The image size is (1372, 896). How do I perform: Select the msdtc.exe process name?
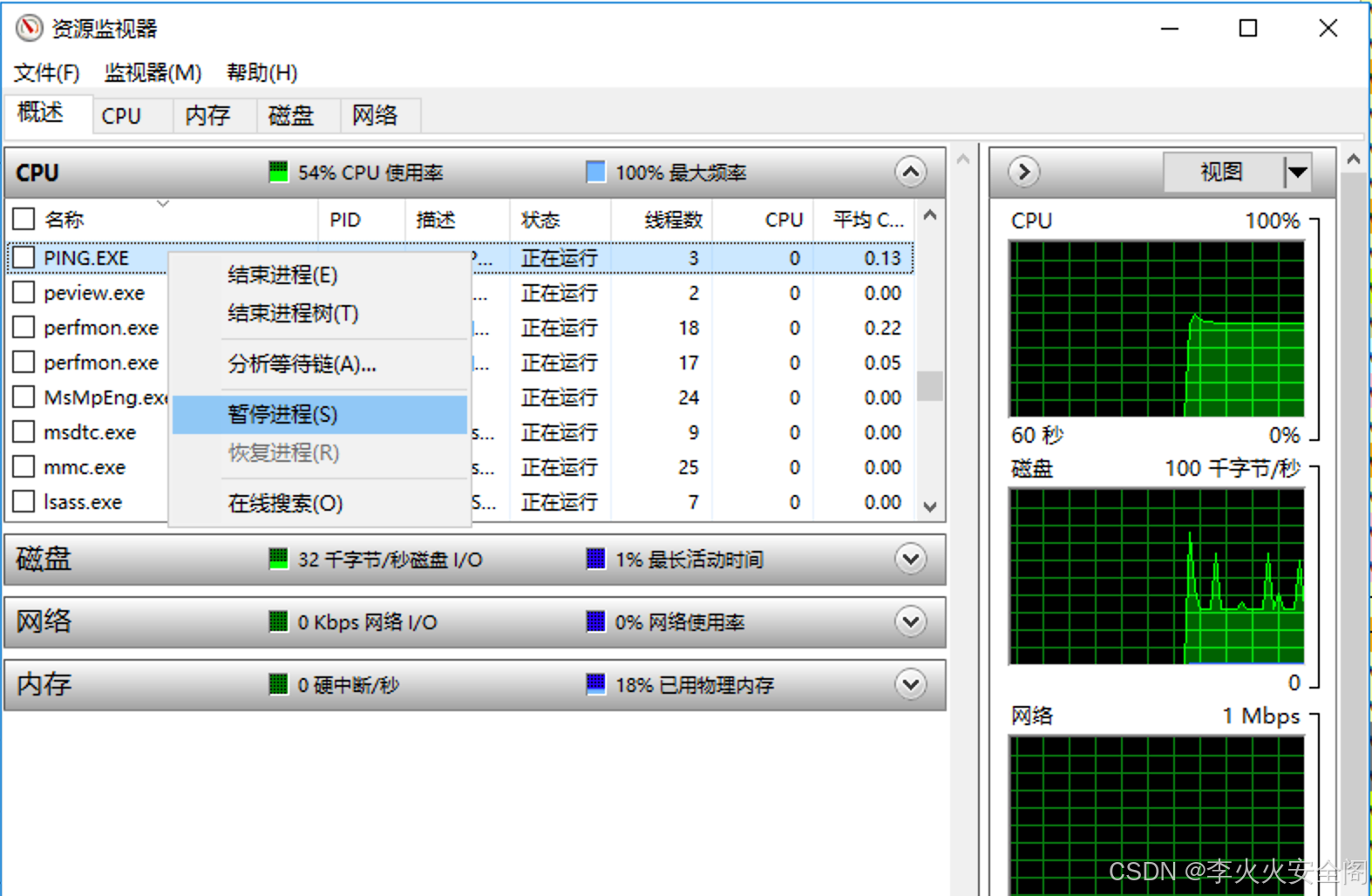pos(90,432)
